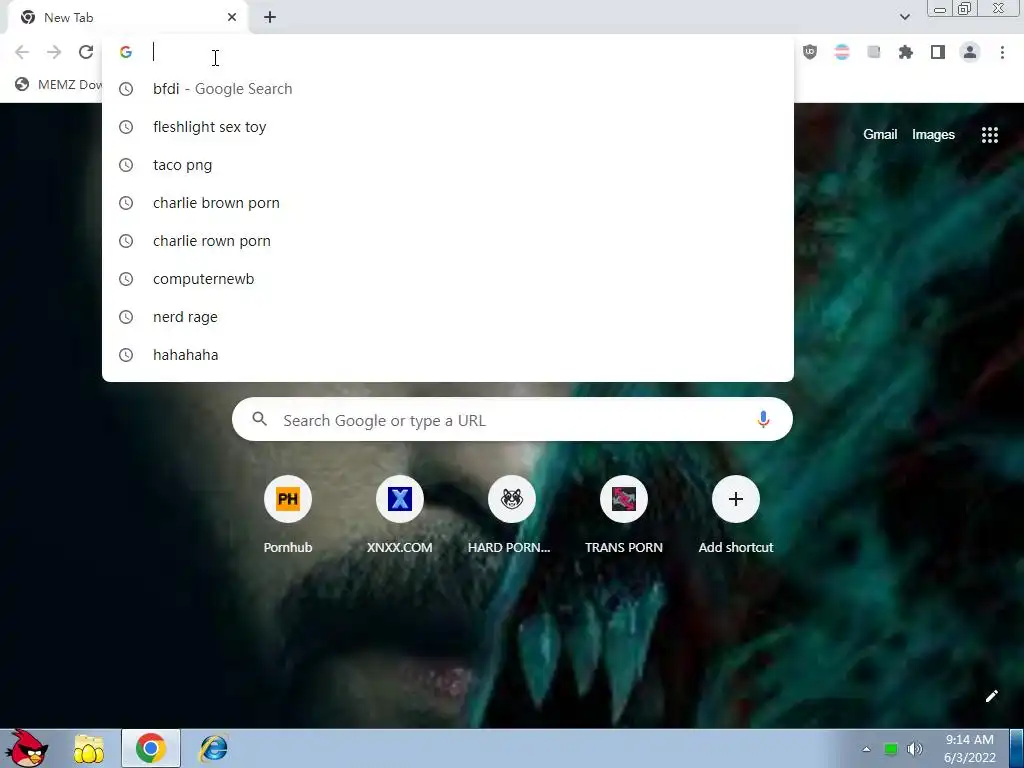Open the volume speaker tray icon
The width and height of the screenshot is (1024, 768).
[x=914, y=749]
